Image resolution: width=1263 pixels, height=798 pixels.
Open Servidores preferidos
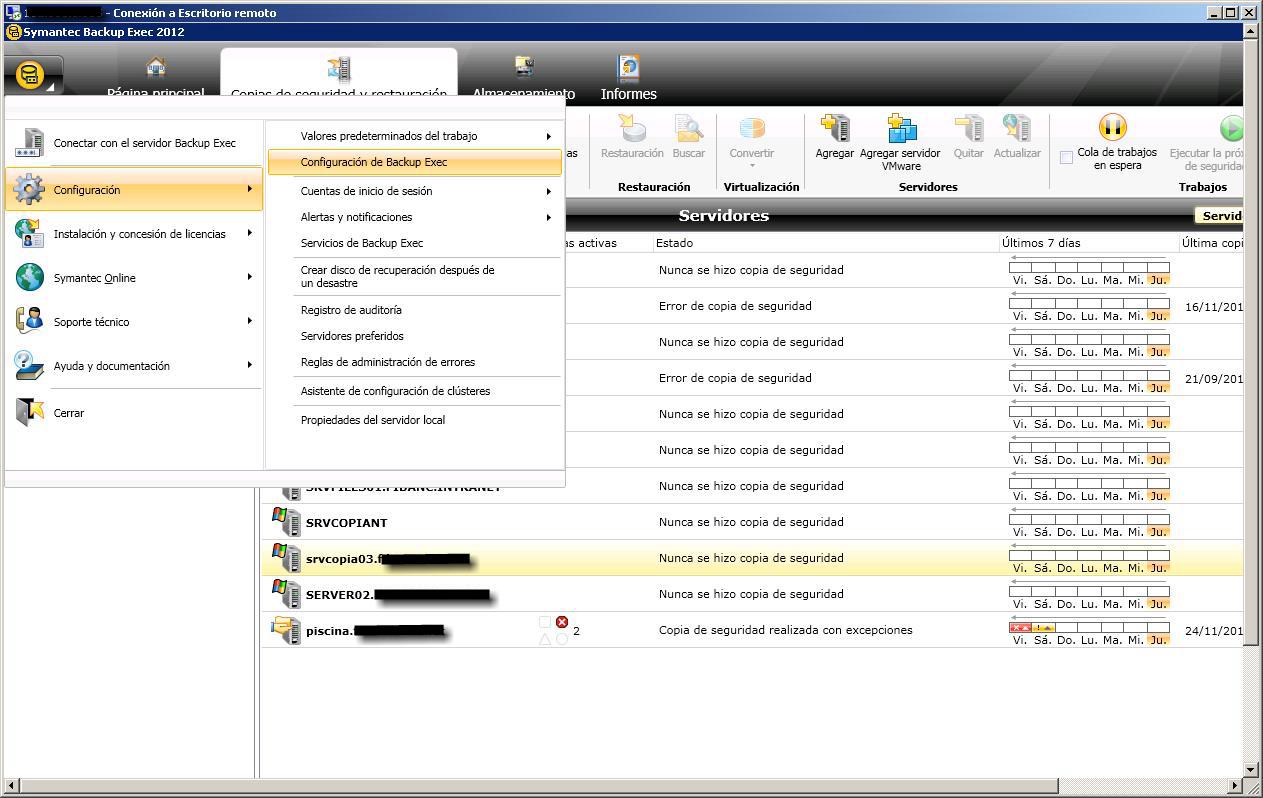coord(414,336)
